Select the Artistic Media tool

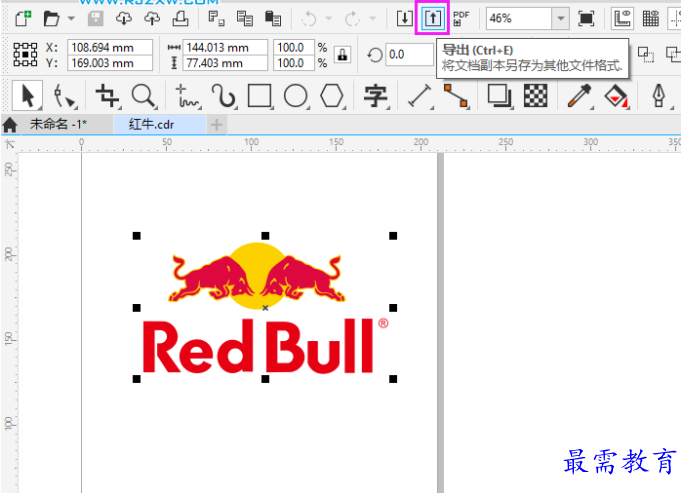[224, 96]
